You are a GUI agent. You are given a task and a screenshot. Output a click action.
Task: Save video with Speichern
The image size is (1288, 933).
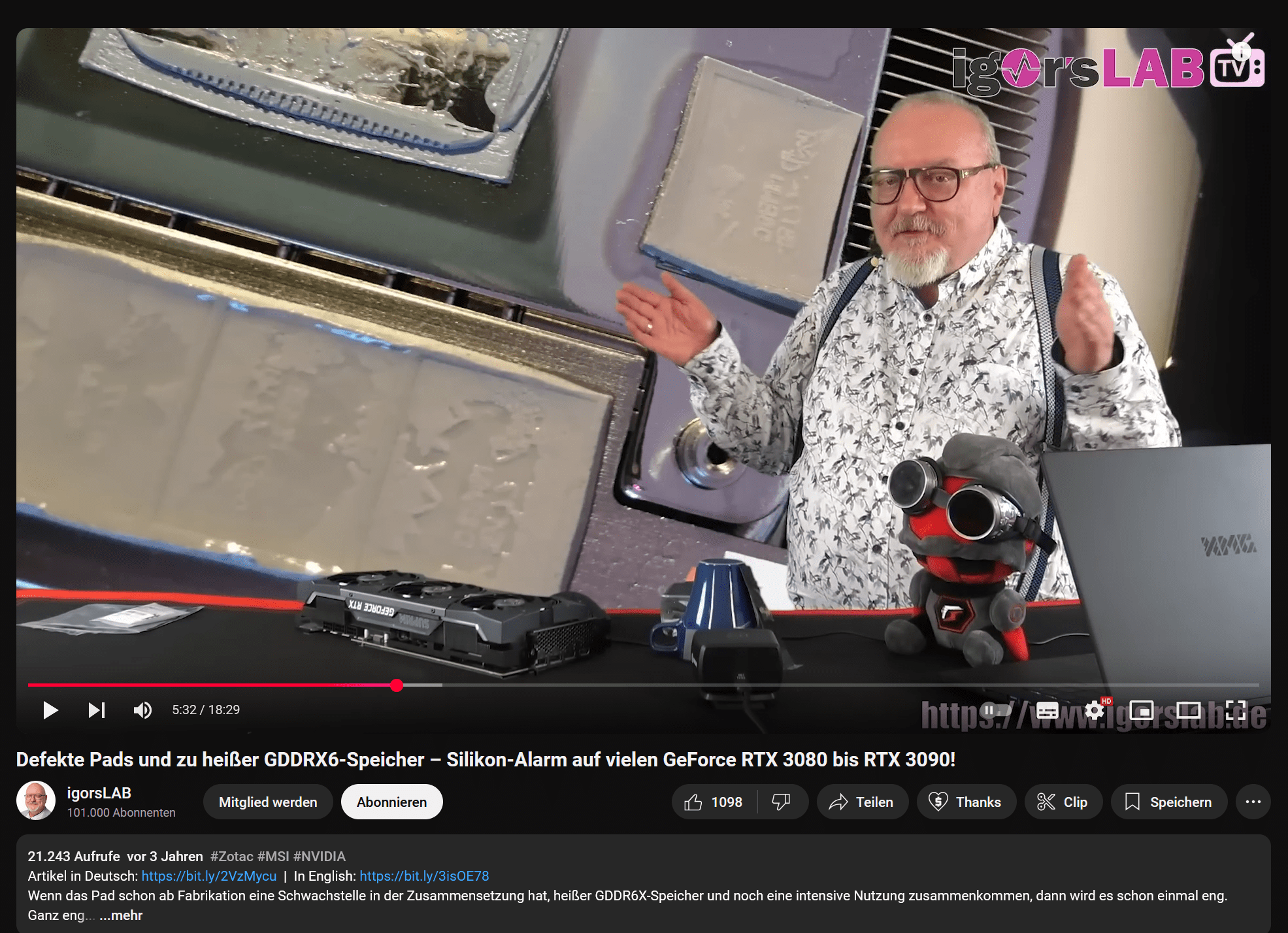coord(1168,802)
